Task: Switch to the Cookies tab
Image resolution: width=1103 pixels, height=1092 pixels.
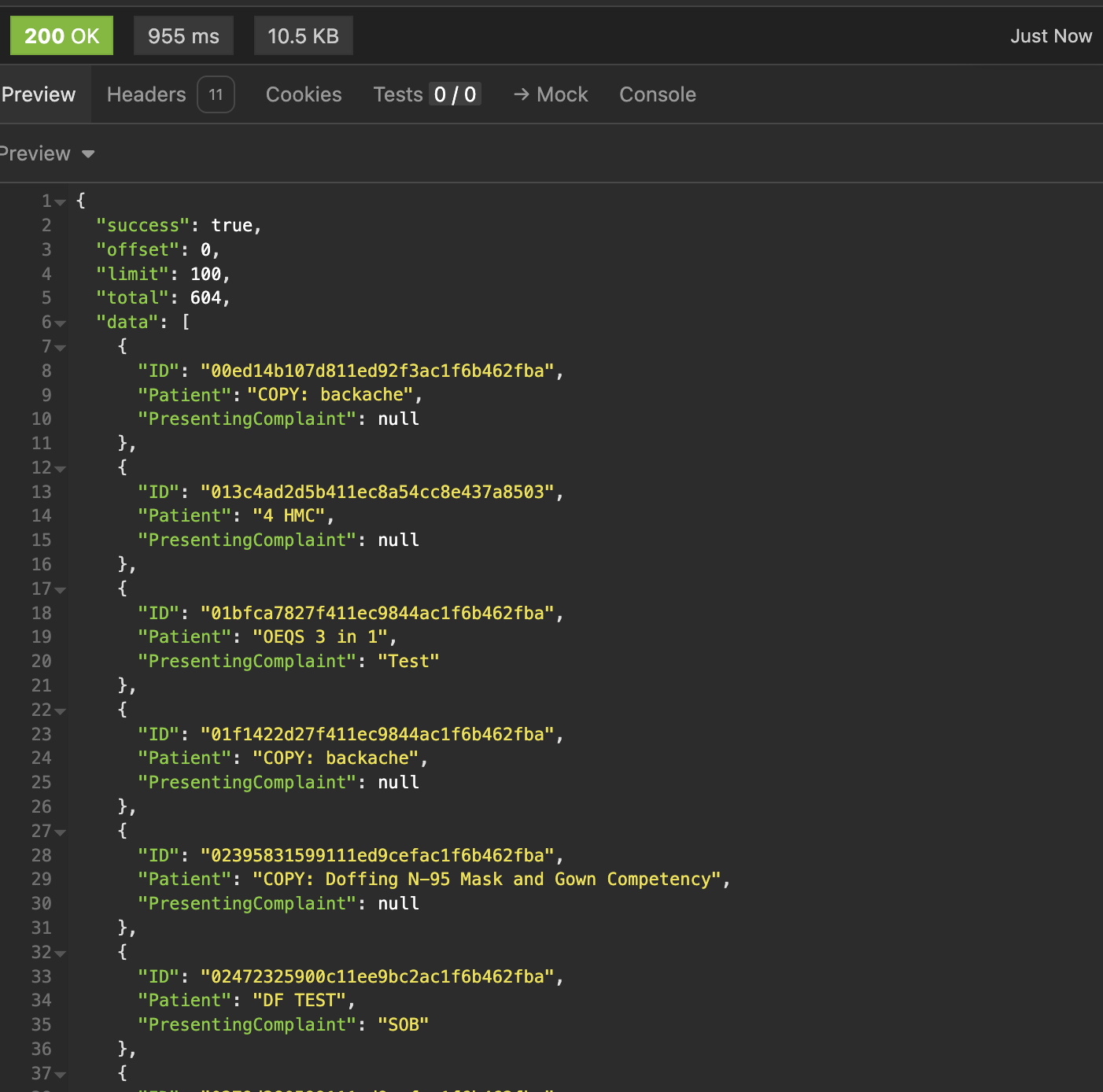Action: tap(304, 94)
